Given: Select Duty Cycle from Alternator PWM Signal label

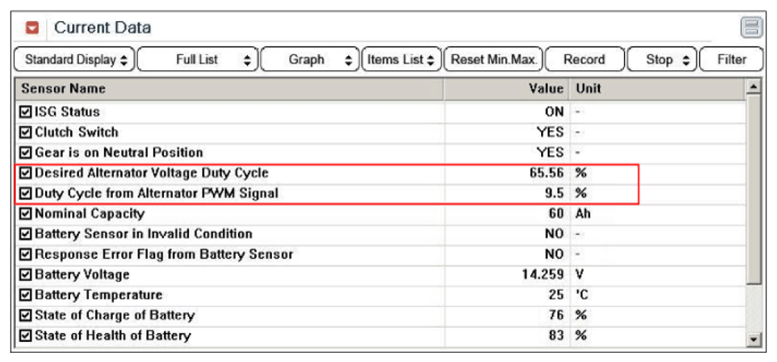Looking at the screenshot, I should [x=157, y=194].
